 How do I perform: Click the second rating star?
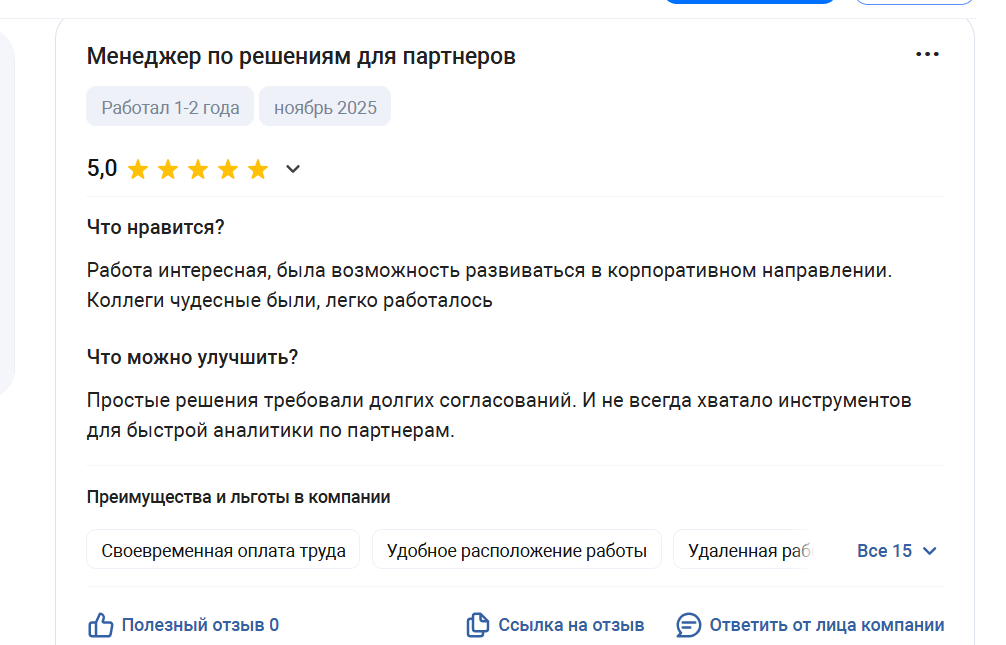[x=168, y=169]
